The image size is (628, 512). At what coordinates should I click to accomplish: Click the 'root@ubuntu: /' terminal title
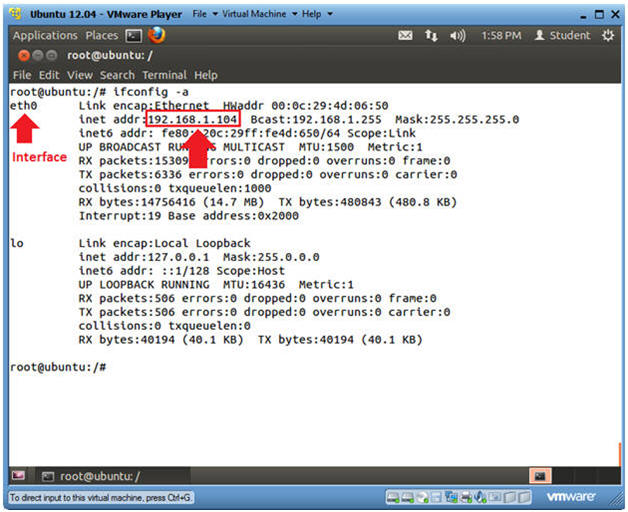click(x=110, y=55)
